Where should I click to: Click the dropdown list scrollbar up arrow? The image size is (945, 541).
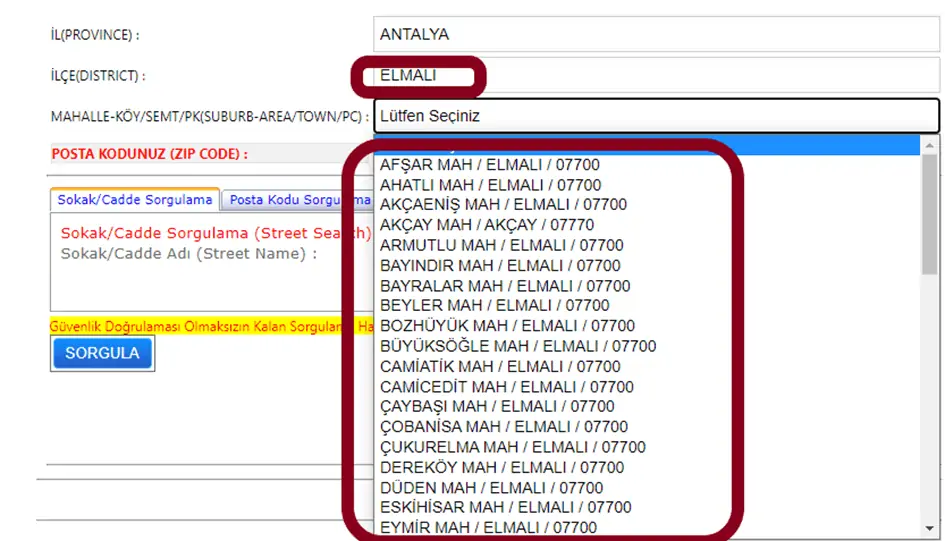[930, 146]
